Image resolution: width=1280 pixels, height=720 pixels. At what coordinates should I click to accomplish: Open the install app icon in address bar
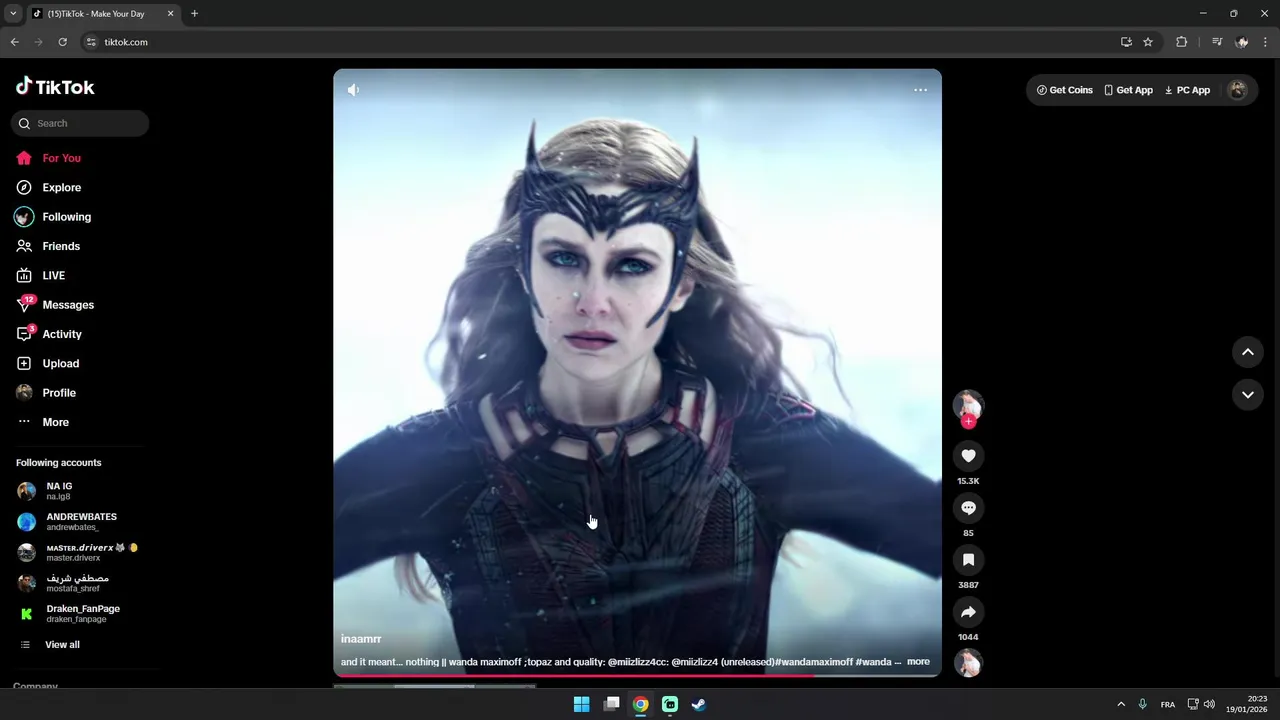1126,42
